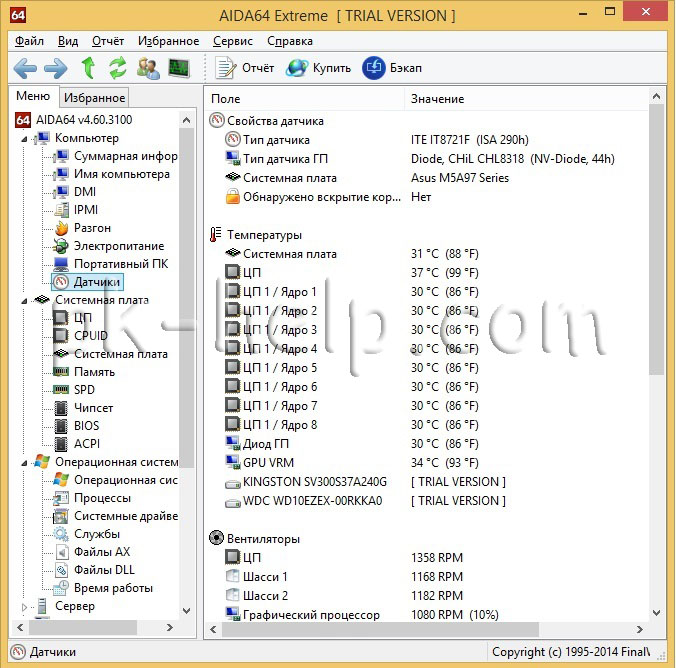The width and height of the screenshot is (676, 668).
Task: Go forward with the blue right arrow
Action: click(x=56, y=68)
